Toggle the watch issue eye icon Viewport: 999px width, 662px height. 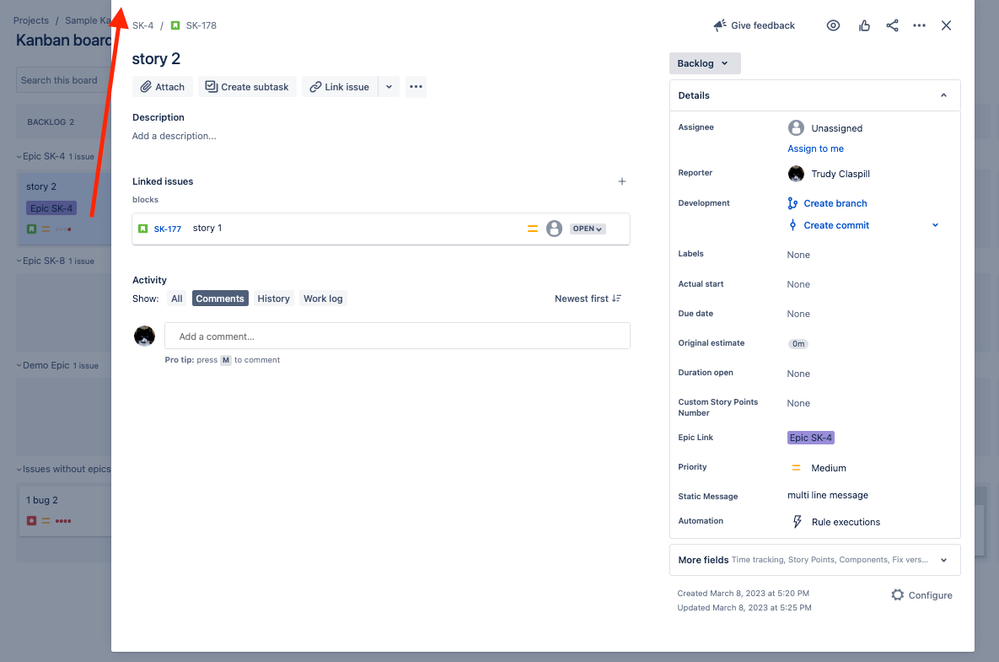click(x=833, y=25)
